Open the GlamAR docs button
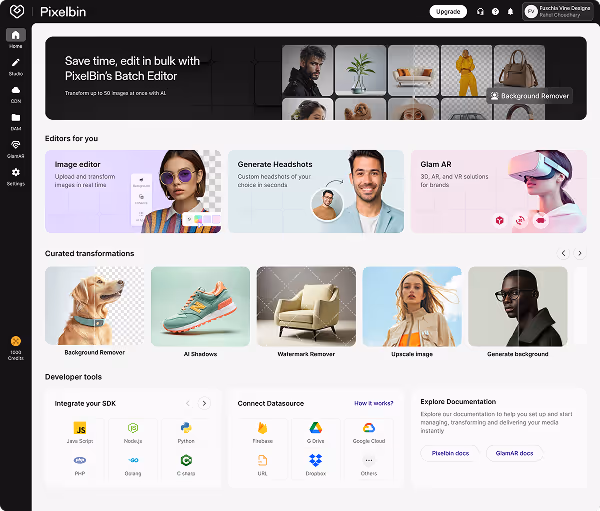This screenshot has height=511, width=600. click(515, 453)
